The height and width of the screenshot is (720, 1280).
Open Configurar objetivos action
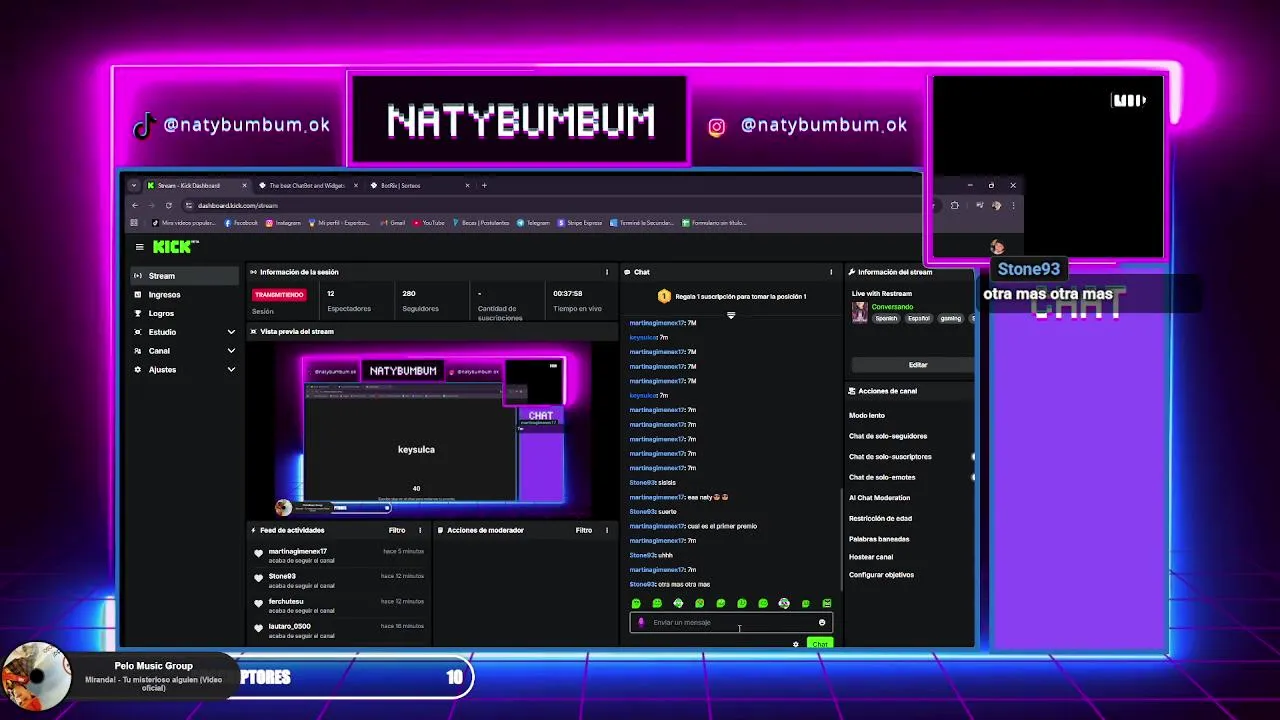[x=881, y=575]
